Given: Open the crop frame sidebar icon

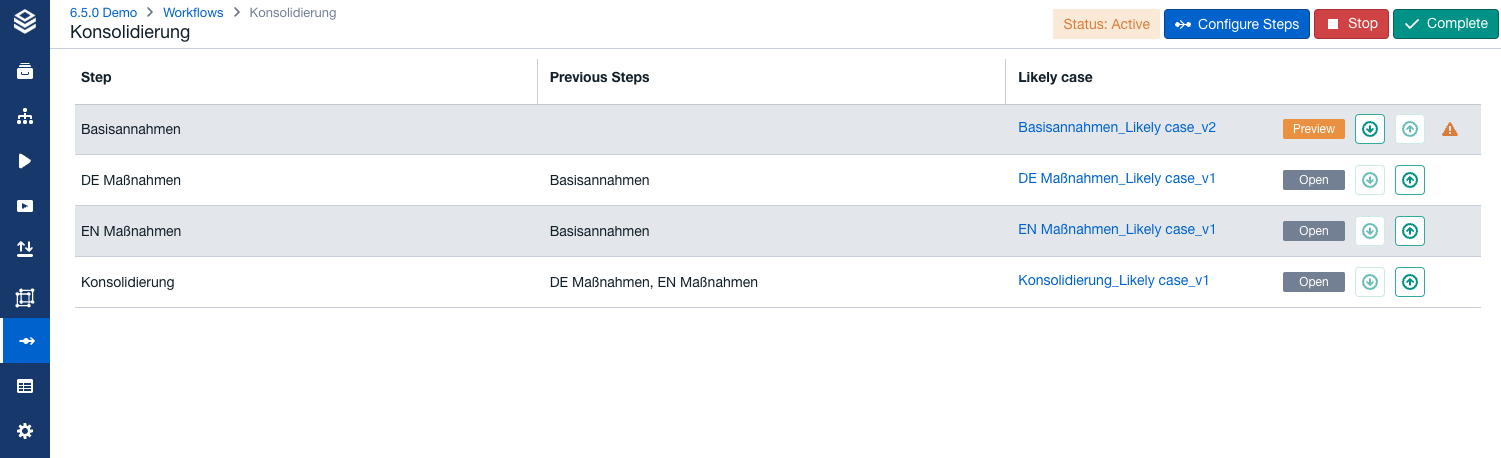Looking at the screenshot, I should [25, 297].
